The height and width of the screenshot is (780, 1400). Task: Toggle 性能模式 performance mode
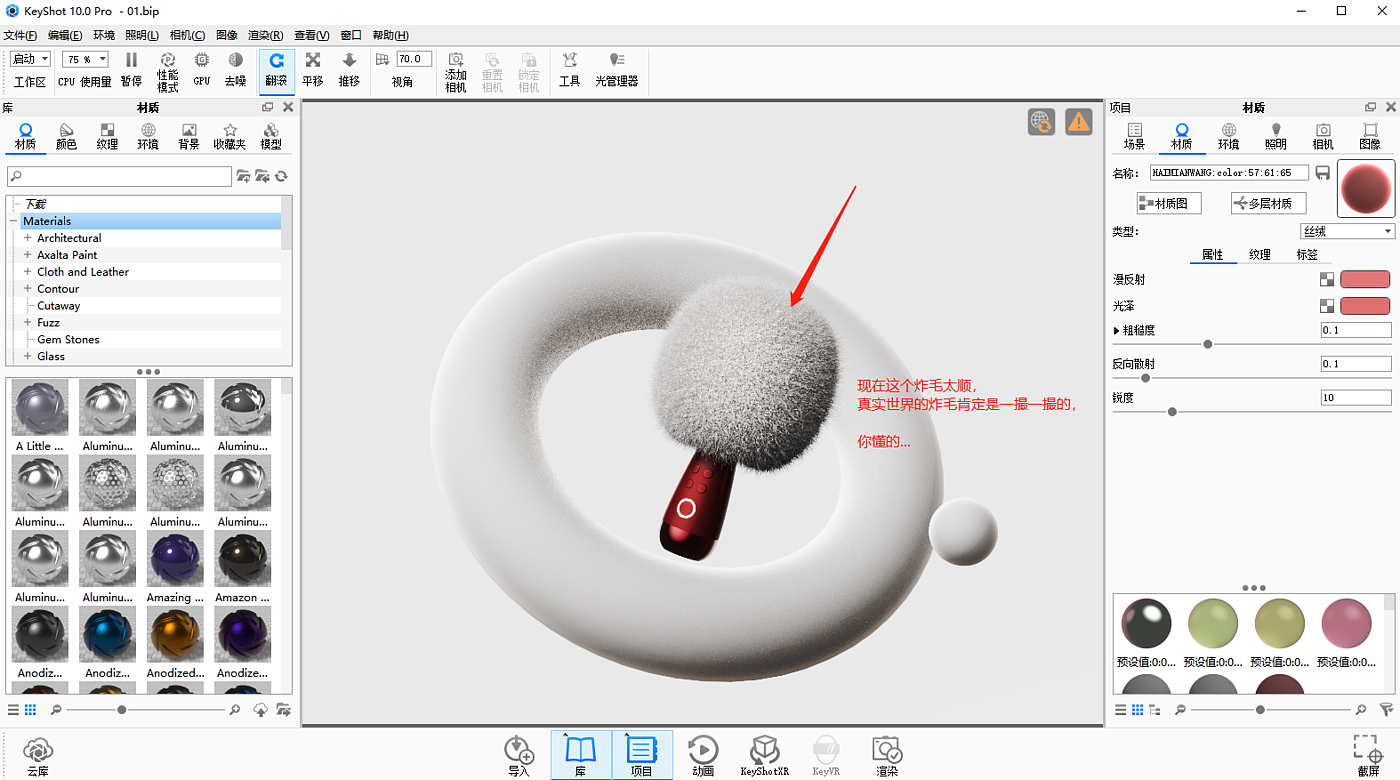tap(168, 62)
